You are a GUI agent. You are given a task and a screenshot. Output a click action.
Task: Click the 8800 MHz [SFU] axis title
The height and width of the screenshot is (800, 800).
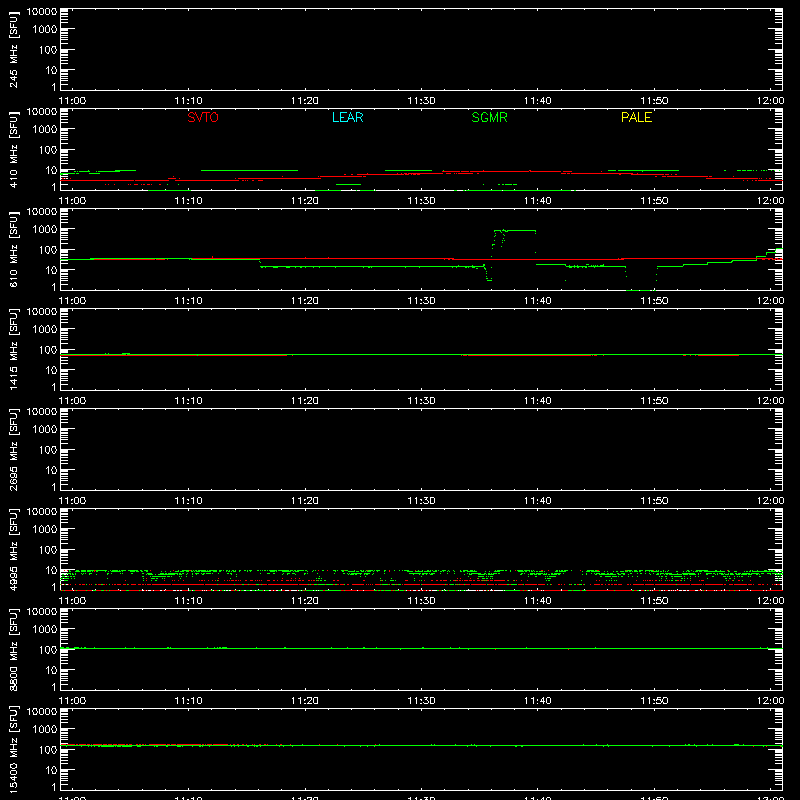pyautogui.click(x=13, y=650)
